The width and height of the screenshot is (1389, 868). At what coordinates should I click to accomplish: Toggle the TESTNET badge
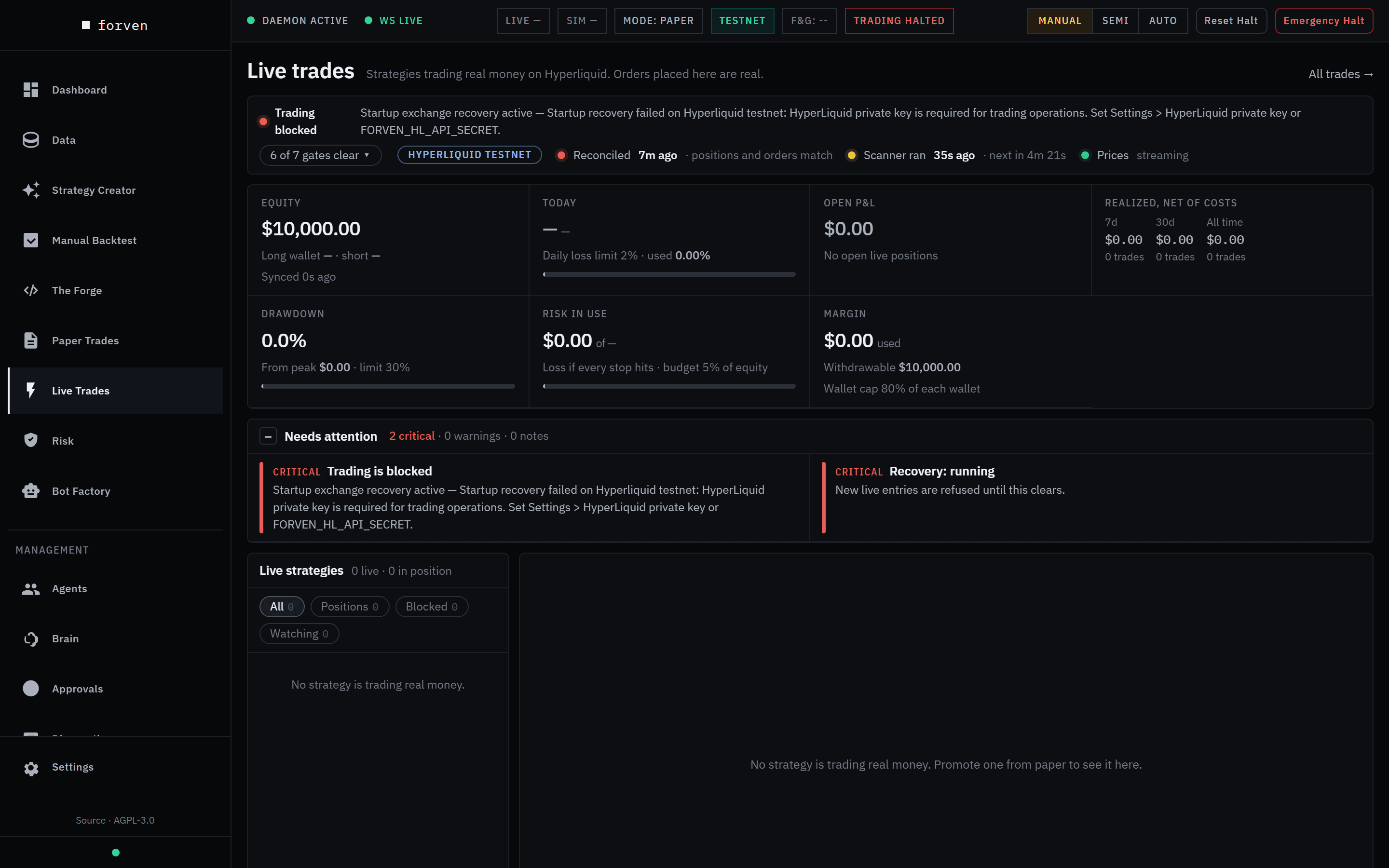coord(742,21)
